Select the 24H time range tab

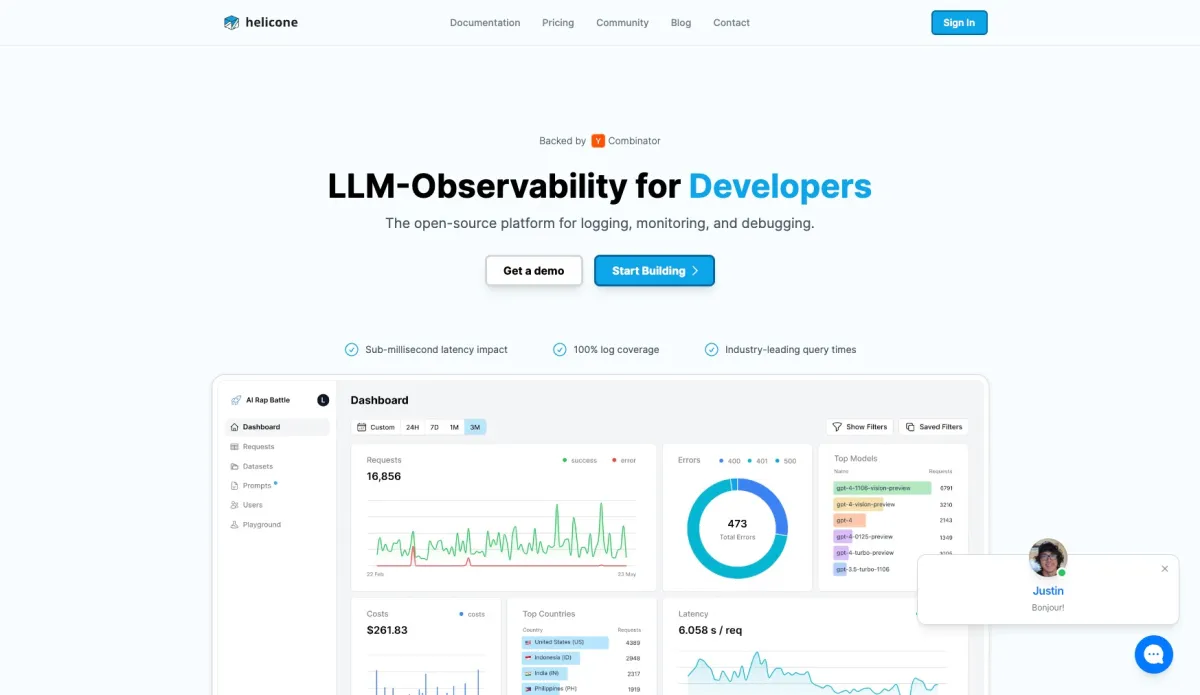(x=412, y=427)
